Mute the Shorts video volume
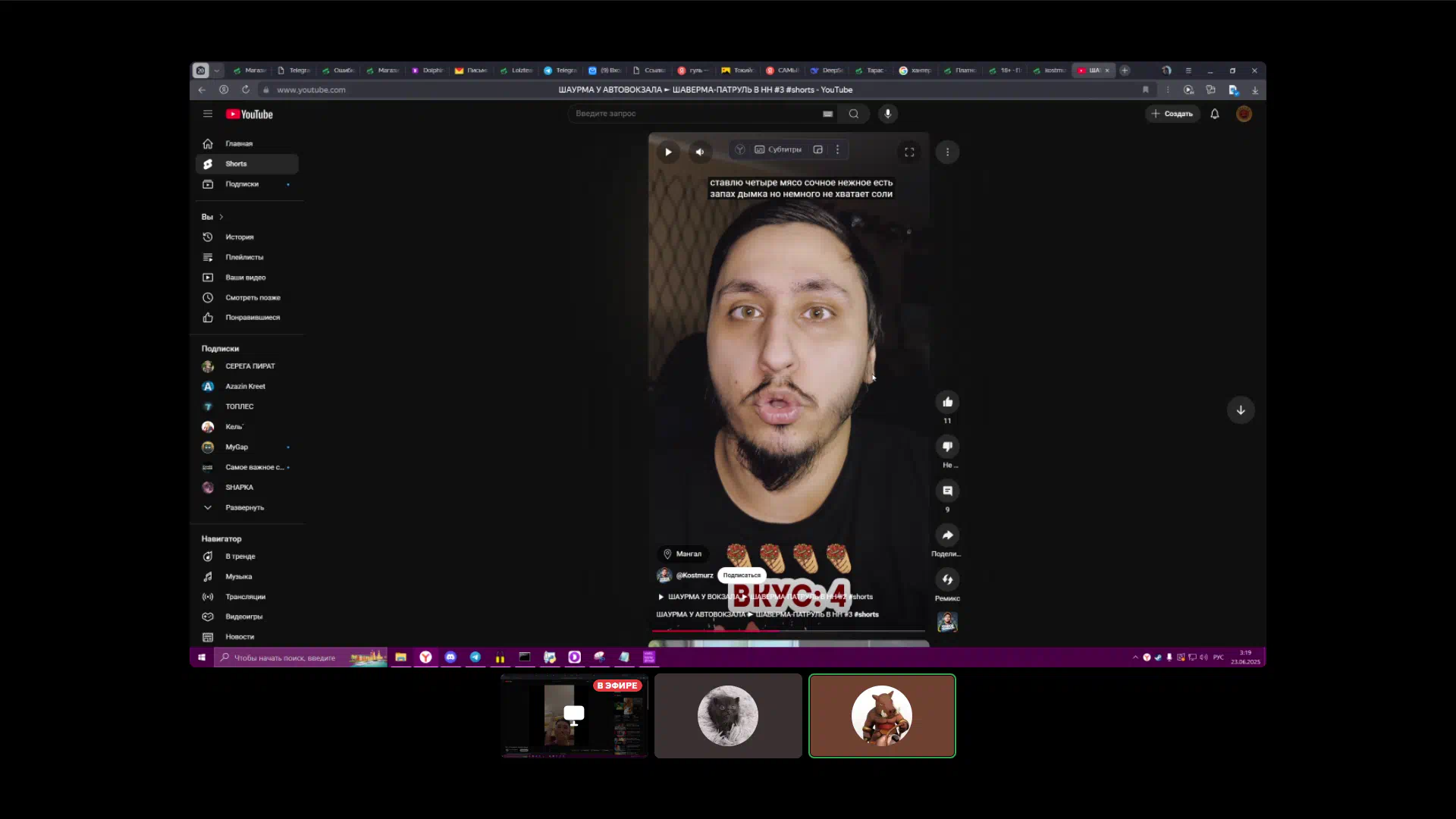Image resolution: width=1456 pixels, height=819 pixels. 700,152
